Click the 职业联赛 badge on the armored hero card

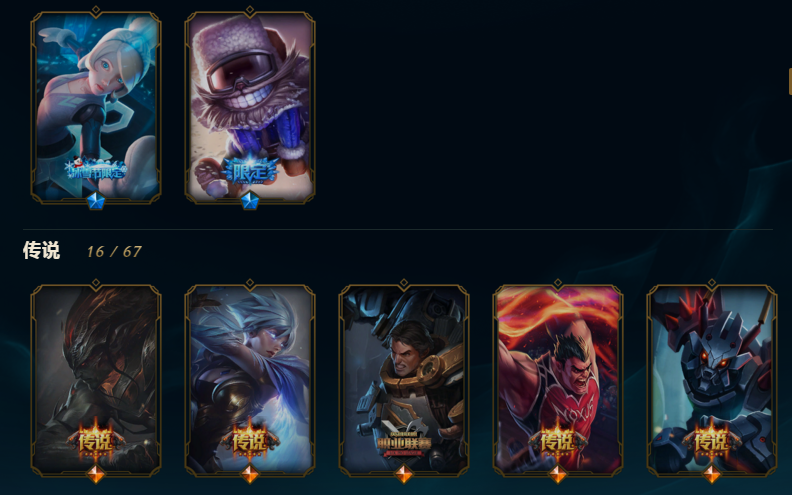pyautogui.click(x=404, y=443)
